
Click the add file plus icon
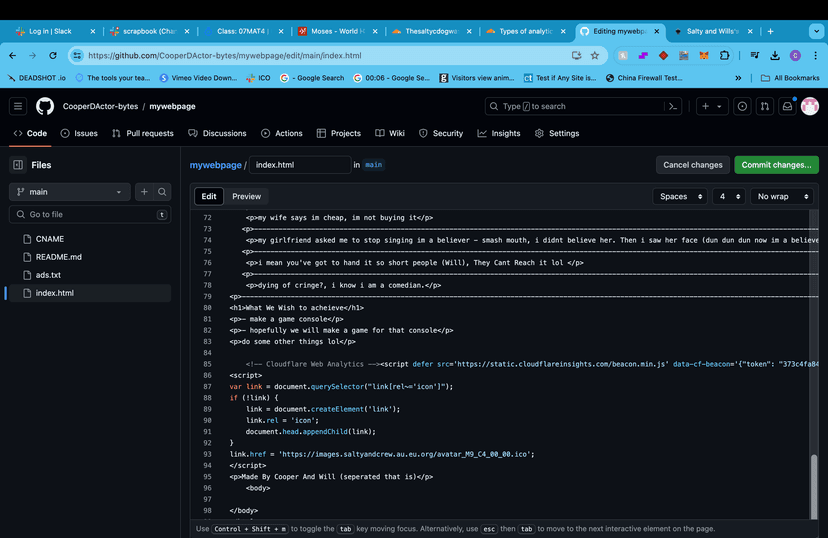coord(144,192)
